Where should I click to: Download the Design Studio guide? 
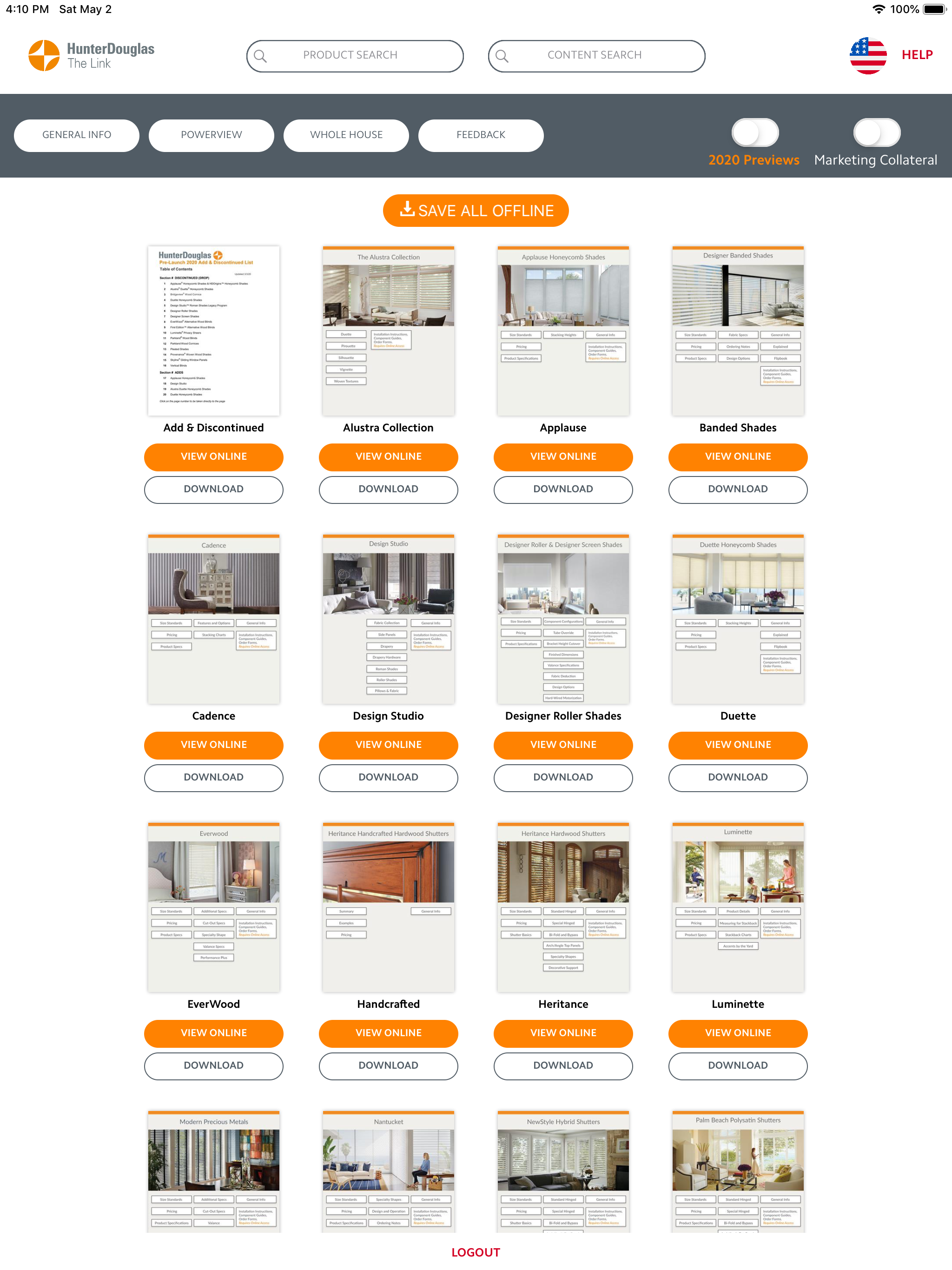[x=388, y=778]
